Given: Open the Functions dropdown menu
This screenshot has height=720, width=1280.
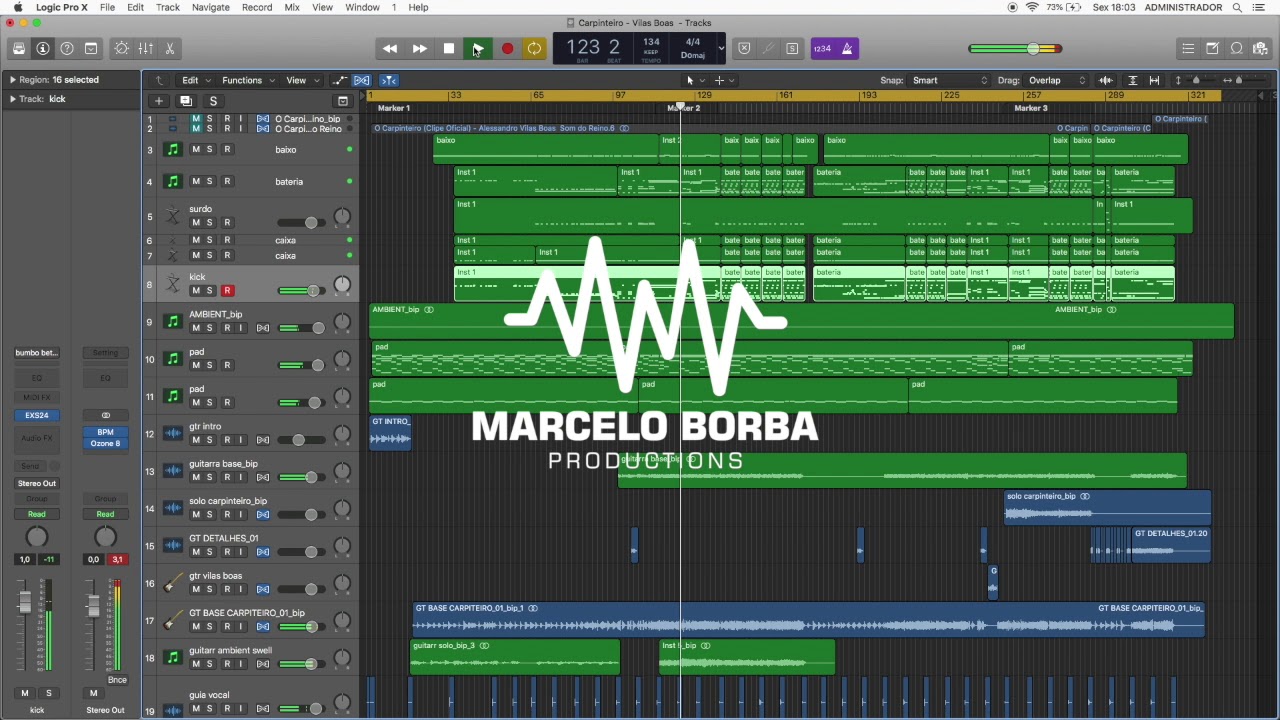Looking at the screenshot, I should tap(247, 80).
